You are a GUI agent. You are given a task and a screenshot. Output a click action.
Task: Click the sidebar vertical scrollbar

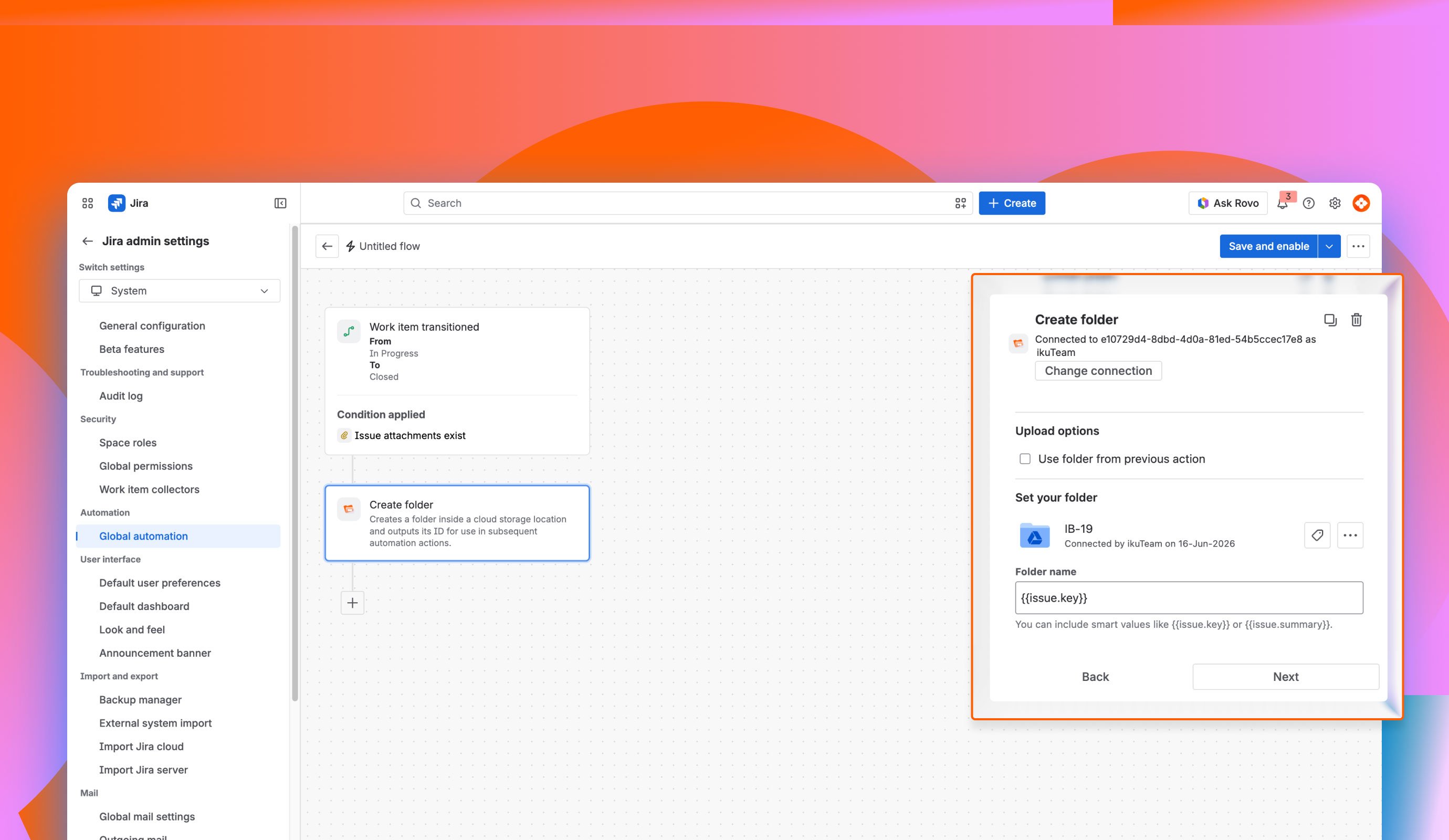click(x=295, y=463)
